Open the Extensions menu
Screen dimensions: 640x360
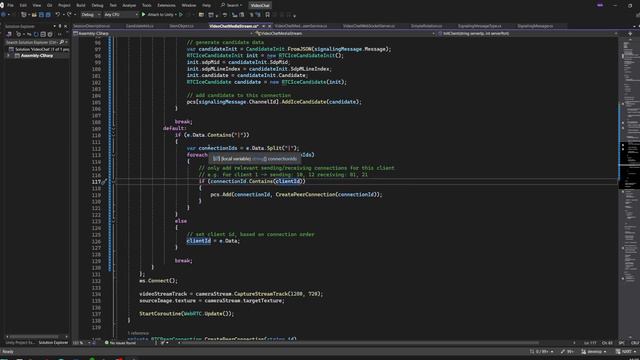tap(166, 5)
